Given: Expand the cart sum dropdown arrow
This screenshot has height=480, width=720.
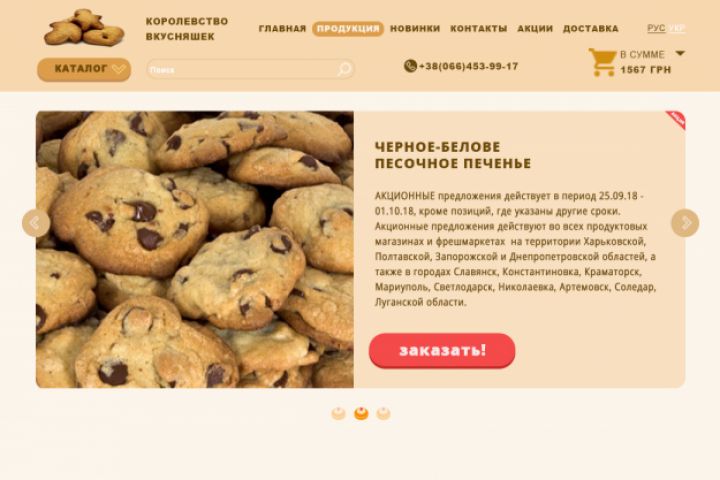Looking at the screenshot, I should coord(680,53).
